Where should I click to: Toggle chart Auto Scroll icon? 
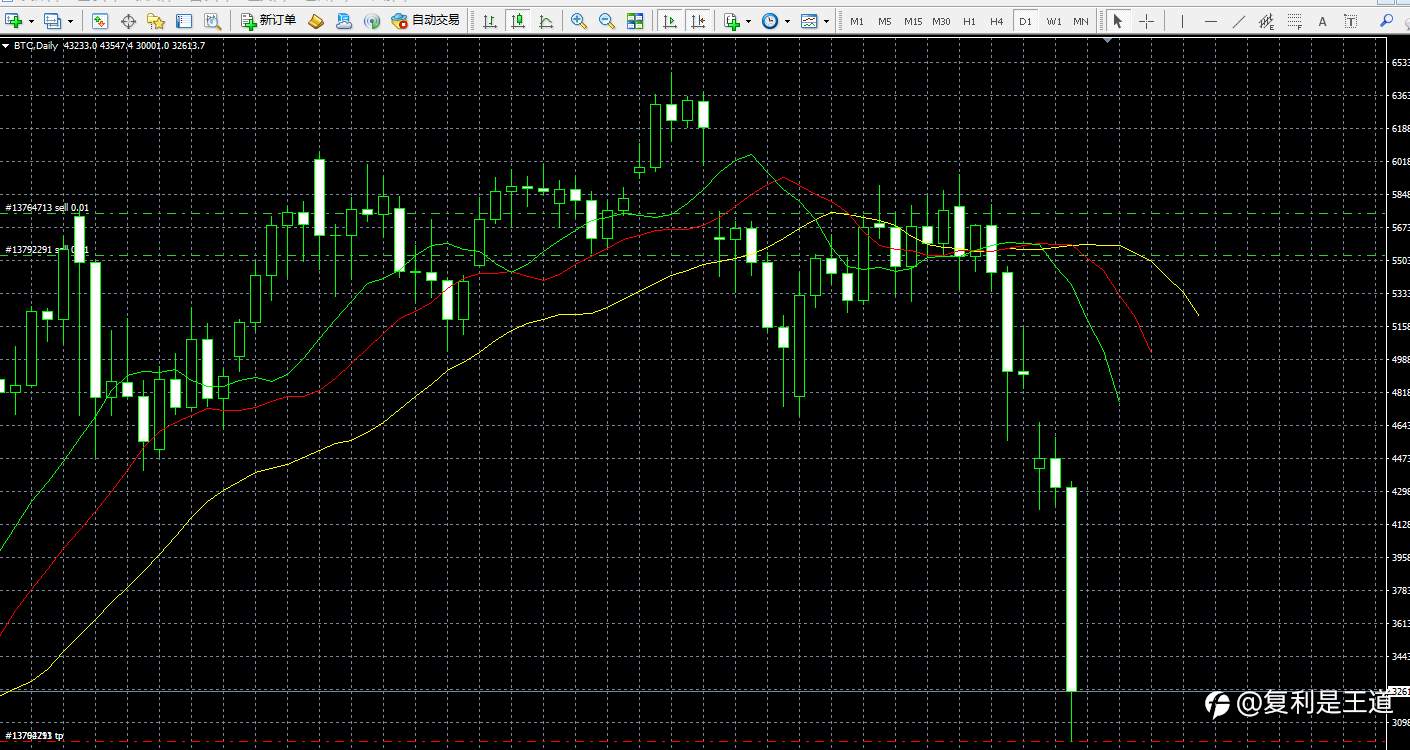(x=670, y=21)
